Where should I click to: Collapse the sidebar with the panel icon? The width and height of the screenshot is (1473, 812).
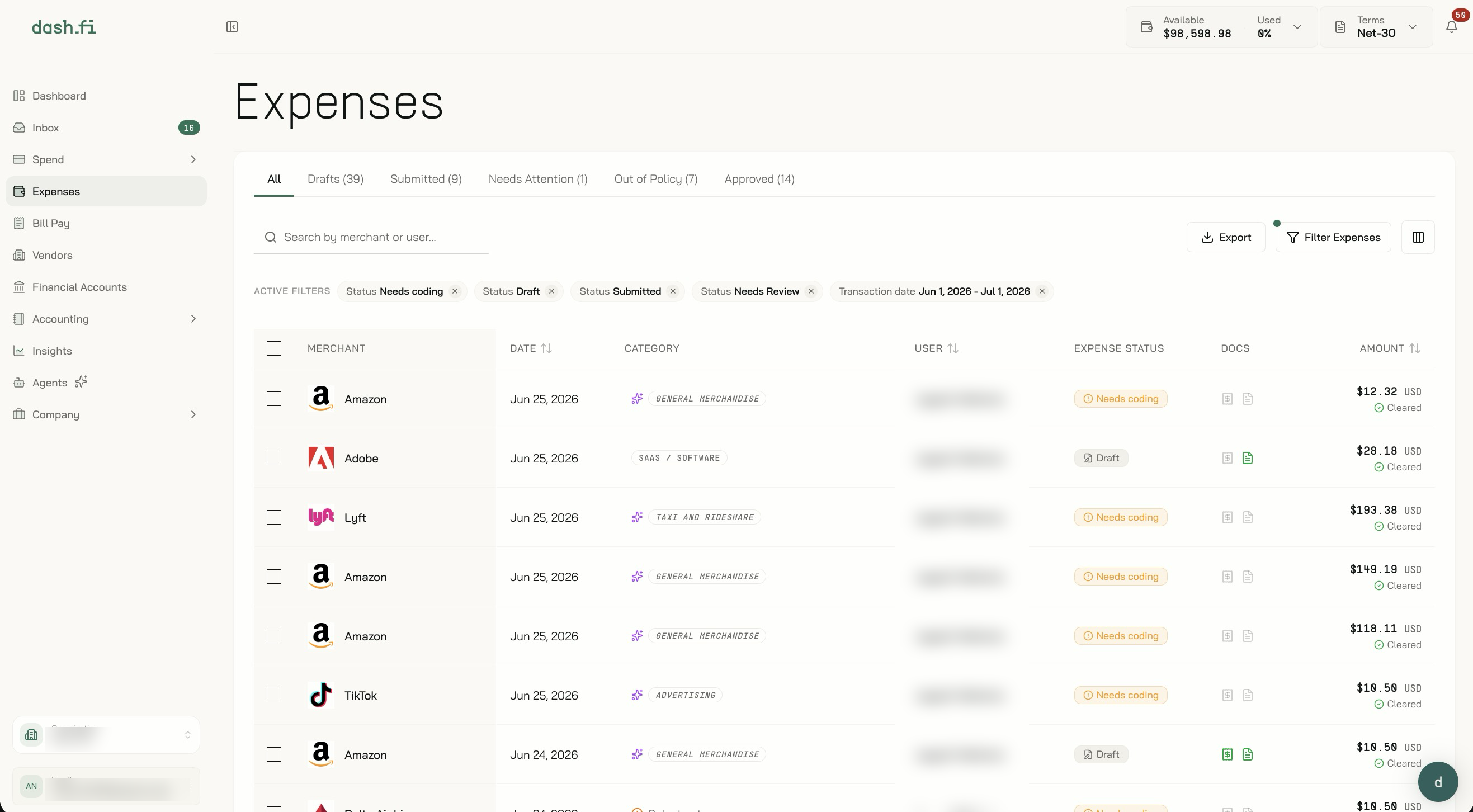(232, 27)
